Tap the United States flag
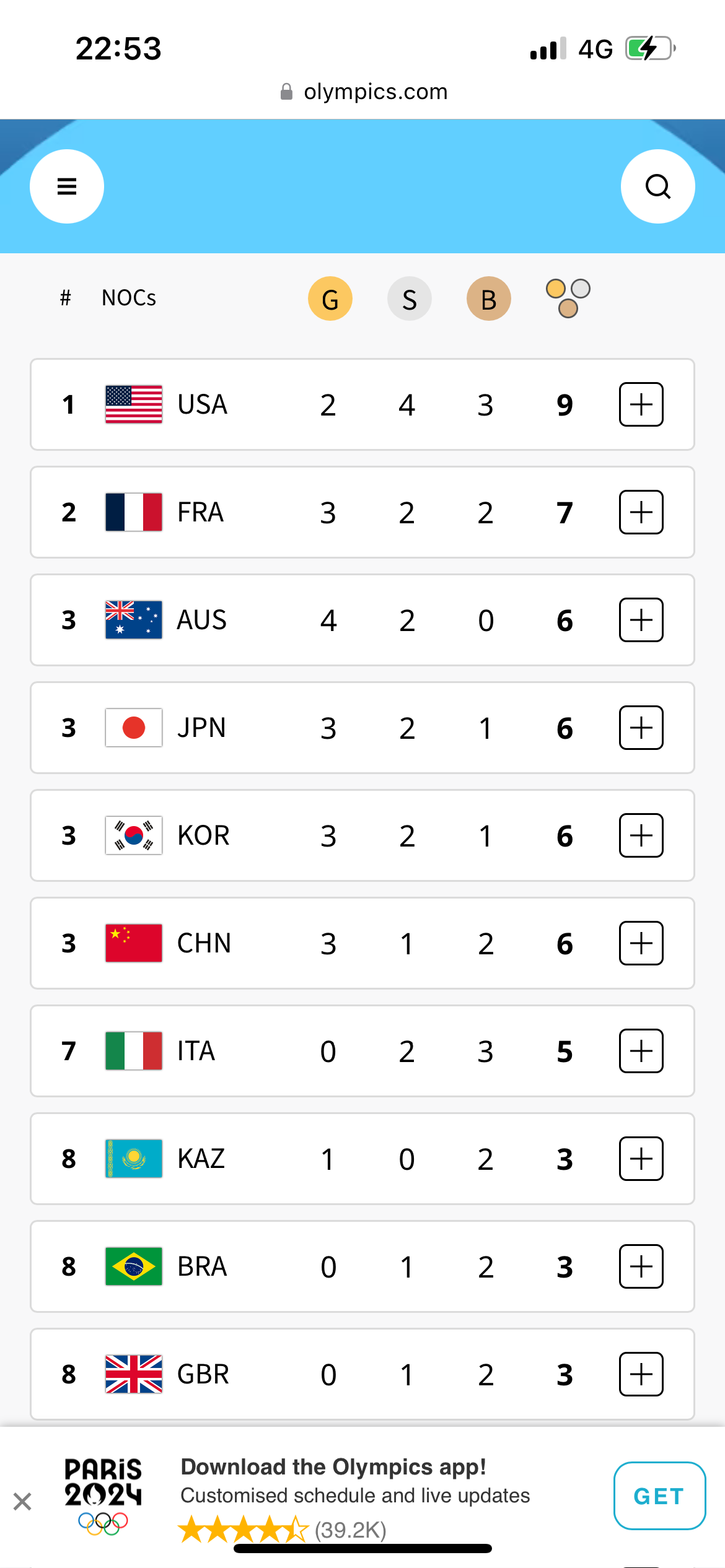 click(134, 404)
